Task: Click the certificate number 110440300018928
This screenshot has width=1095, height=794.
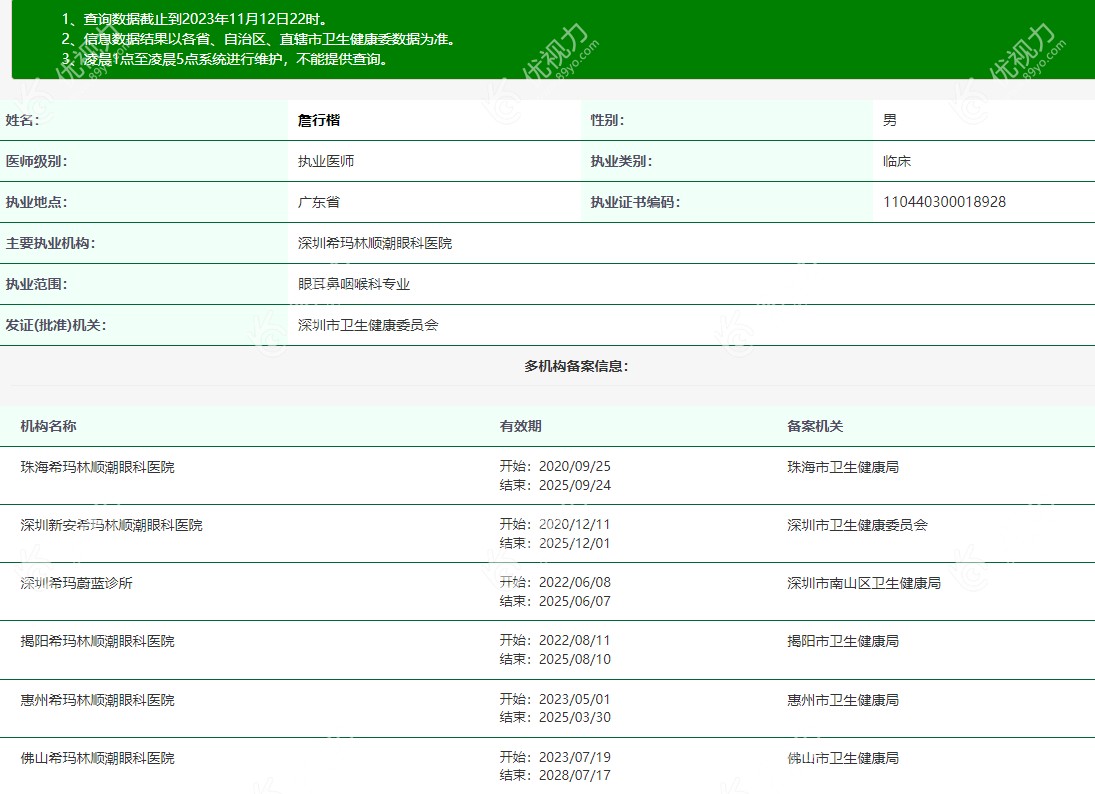Action: tap(944, 202)
